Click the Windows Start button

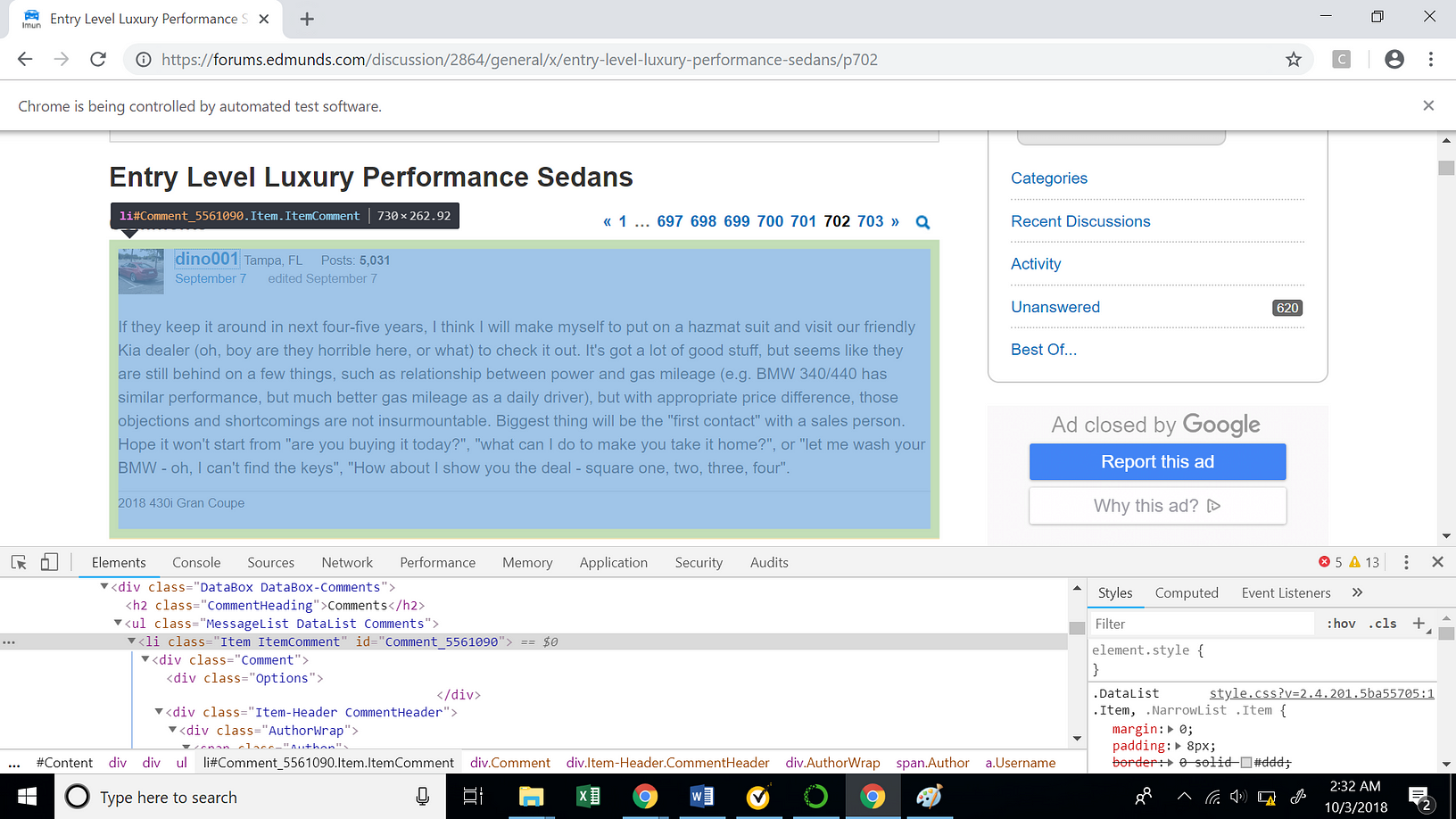[27, 797]
